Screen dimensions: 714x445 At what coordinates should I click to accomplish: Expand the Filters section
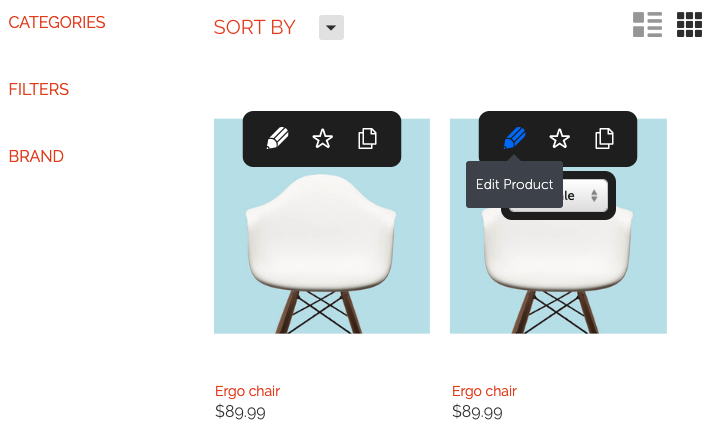click(39, 89)
